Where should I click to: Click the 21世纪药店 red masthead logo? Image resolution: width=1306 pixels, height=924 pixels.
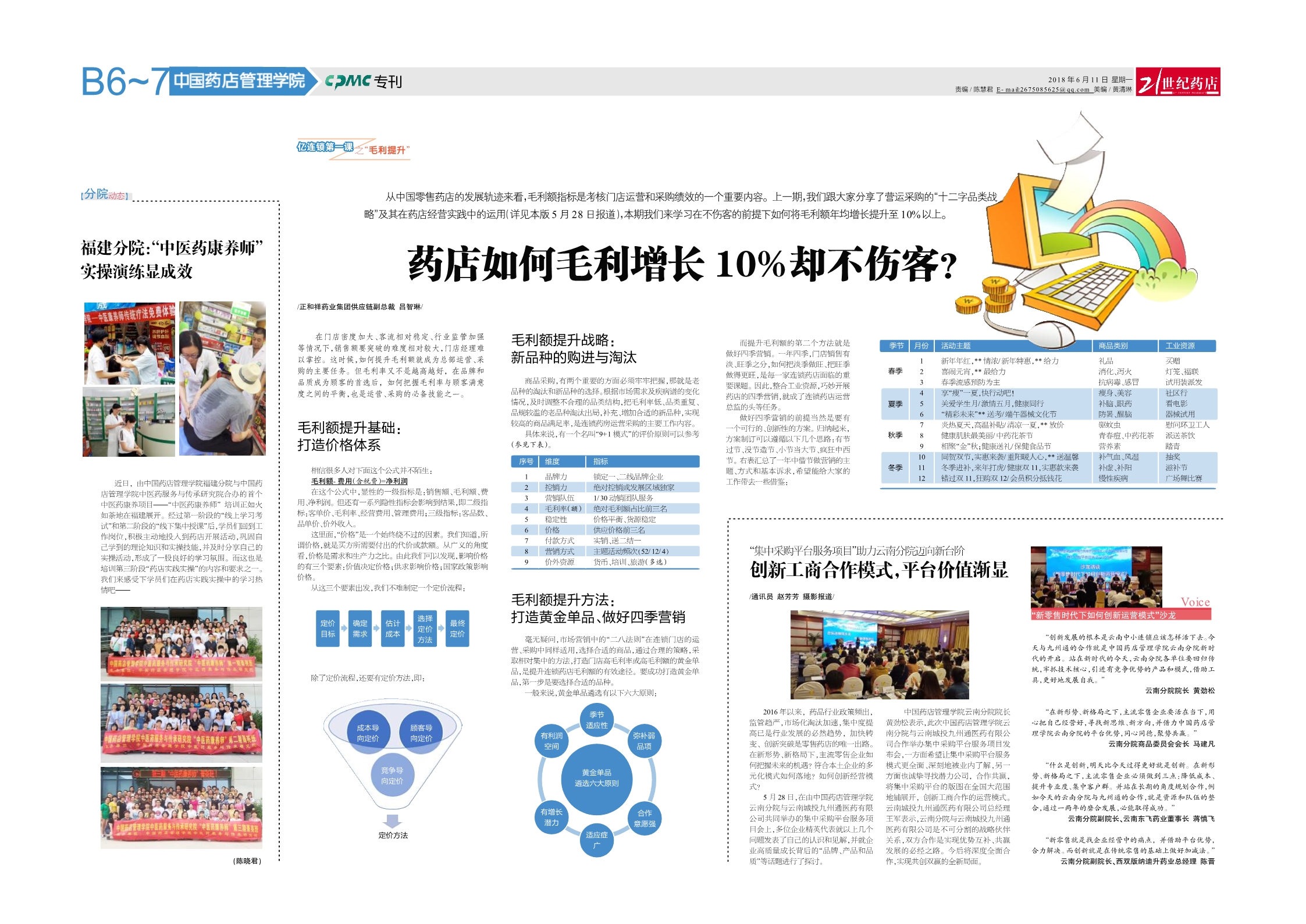pos(1178,82)
